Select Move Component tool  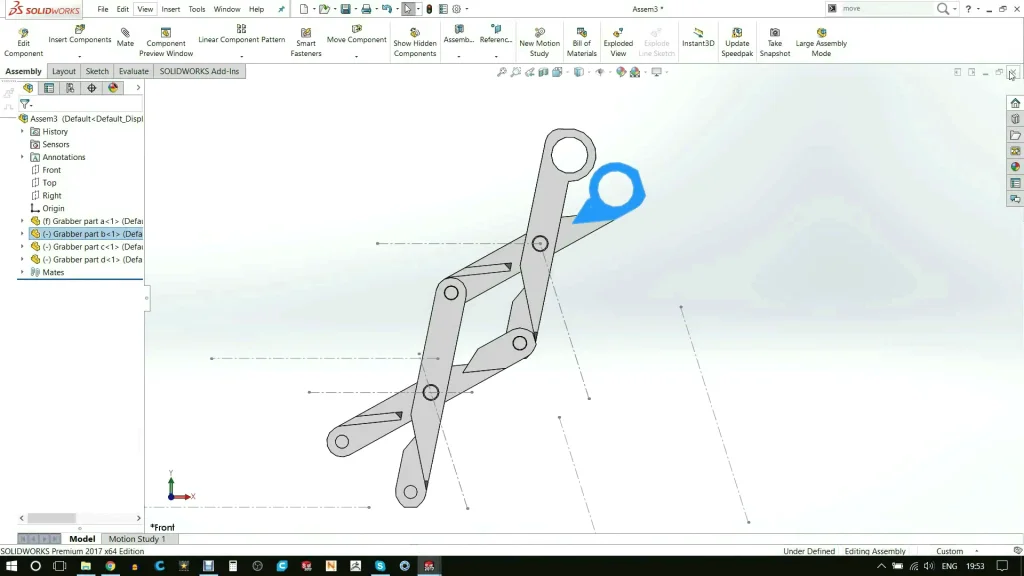point(357,35)
